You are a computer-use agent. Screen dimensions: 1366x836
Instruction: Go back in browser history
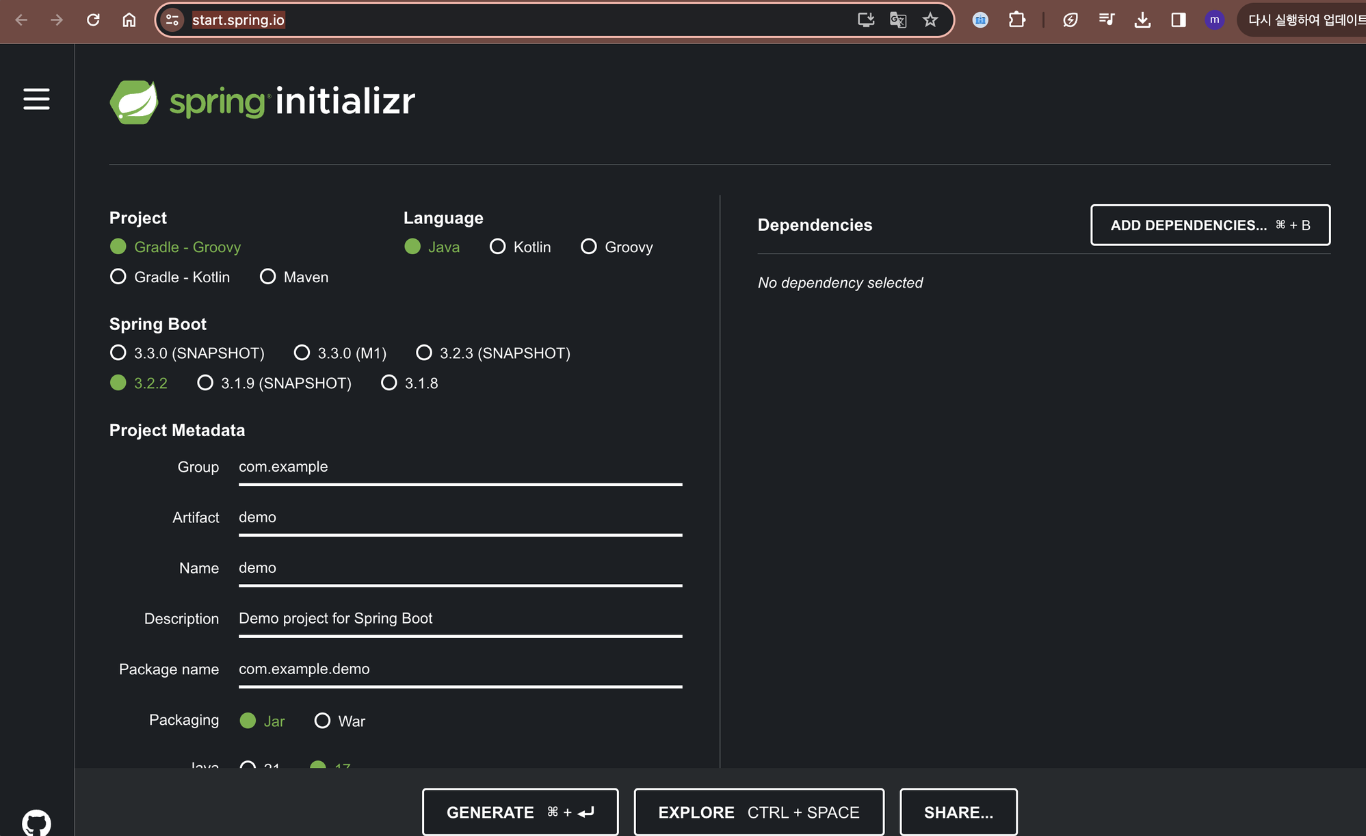tap(21, 20)
